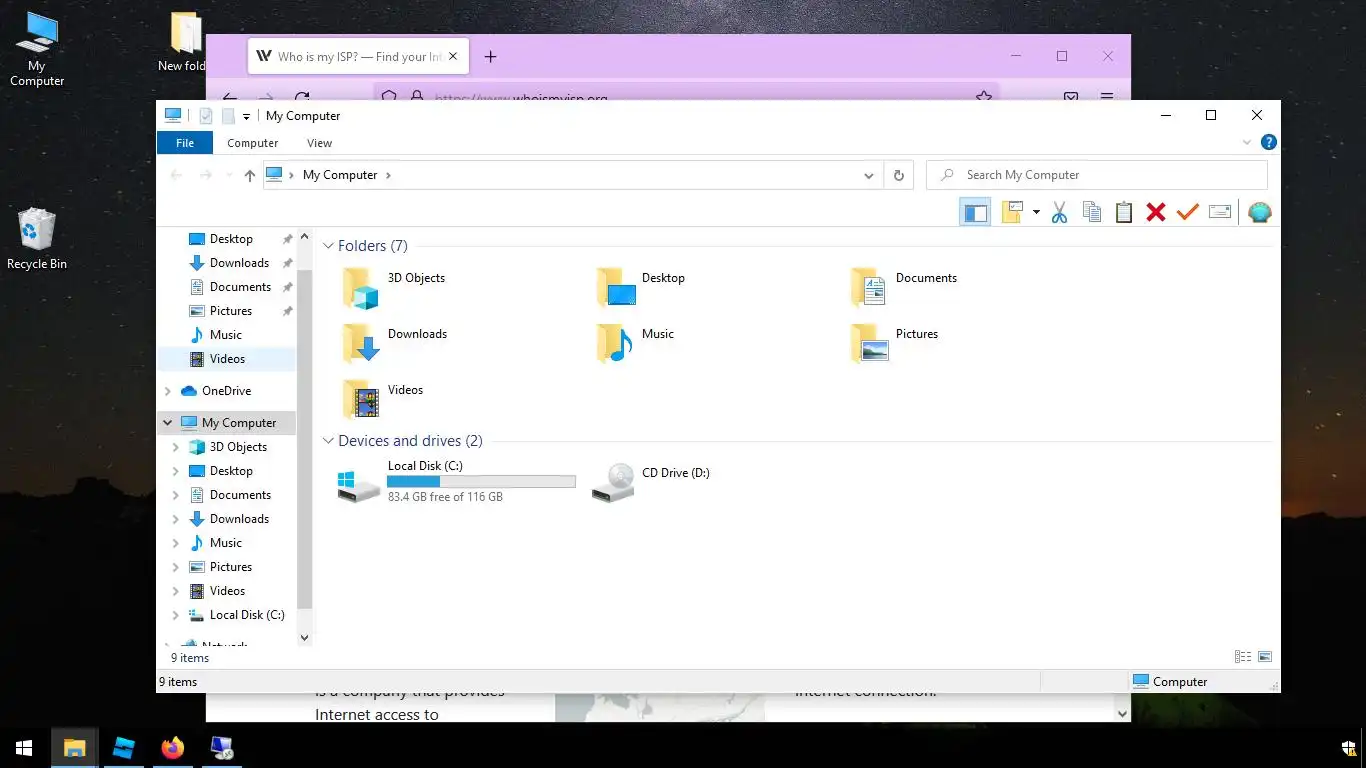
Task: Open the Computer ribbon tab
Action: tap(253, 143)
